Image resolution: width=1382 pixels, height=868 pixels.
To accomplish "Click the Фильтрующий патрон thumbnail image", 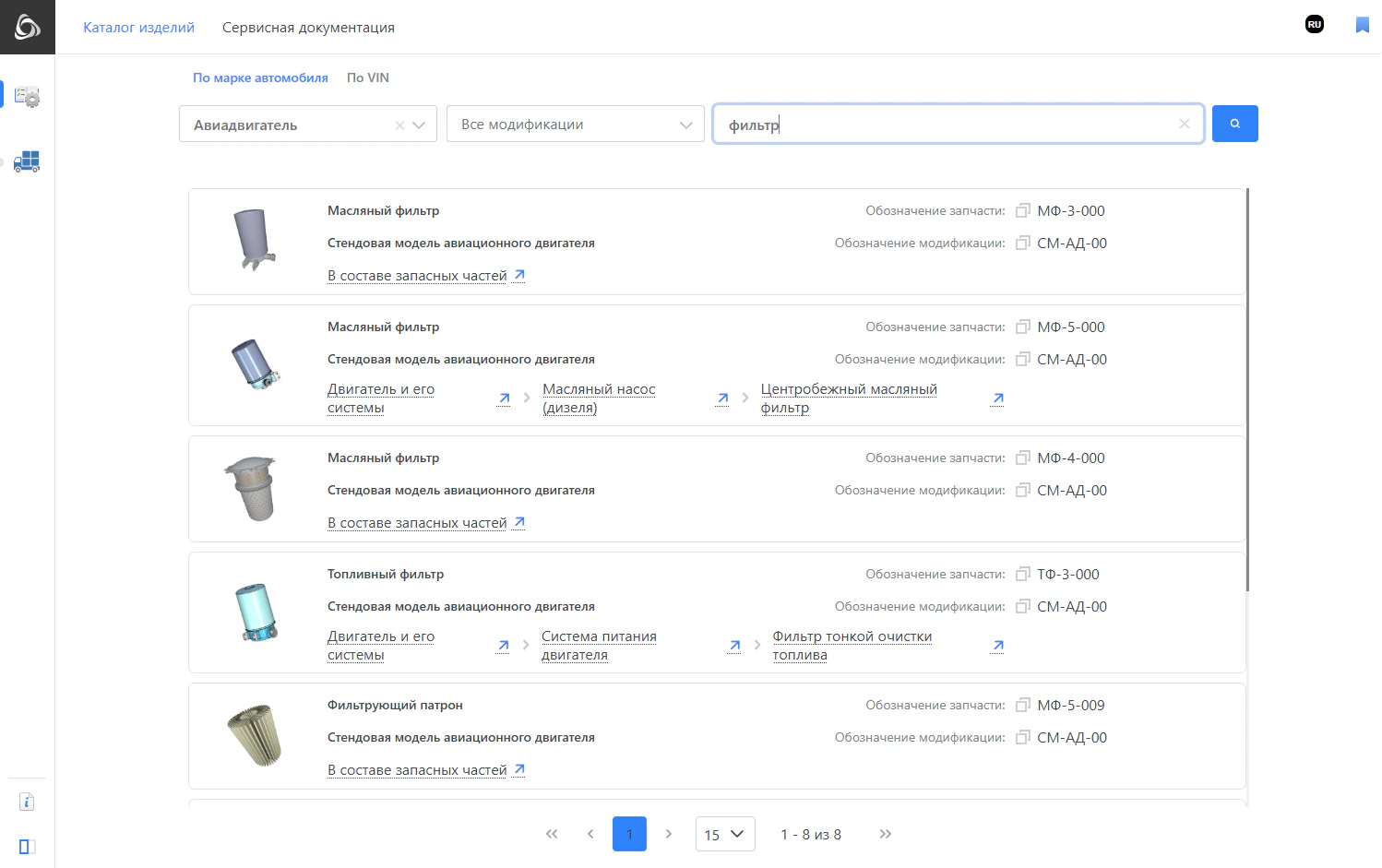I will coord(254,735).
